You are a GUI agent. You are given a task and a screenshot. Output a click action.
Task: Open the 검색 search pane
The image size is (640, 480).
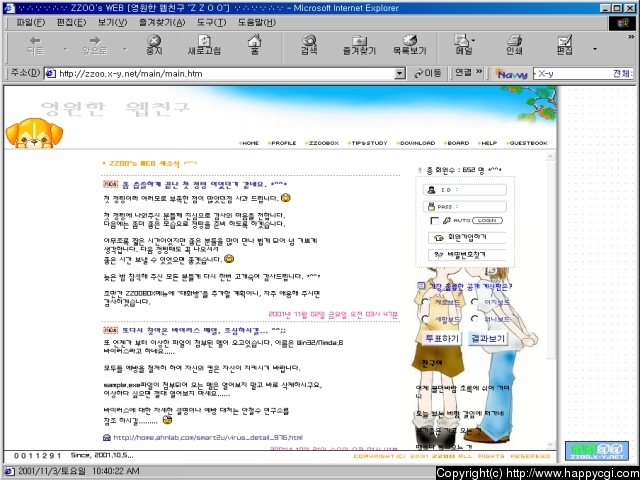(309, 45)
